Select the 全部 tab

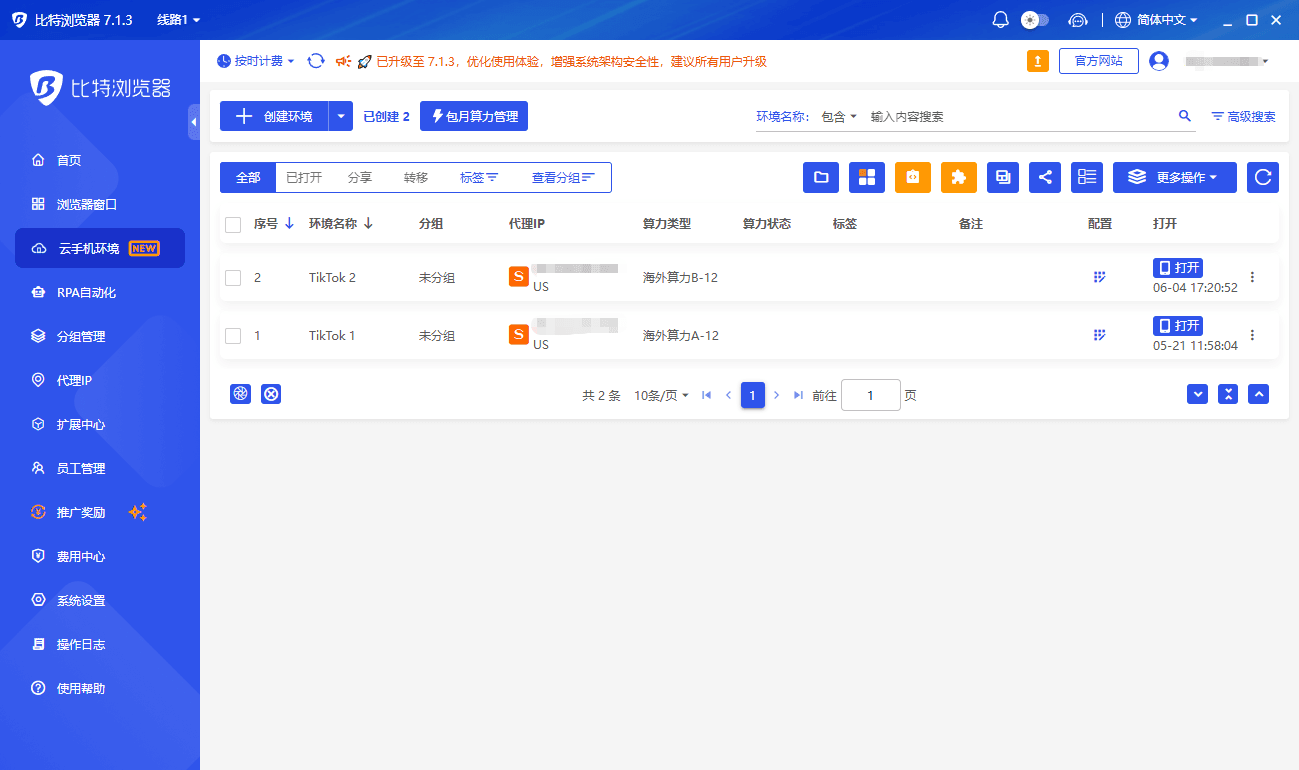(x=248, y=177)
